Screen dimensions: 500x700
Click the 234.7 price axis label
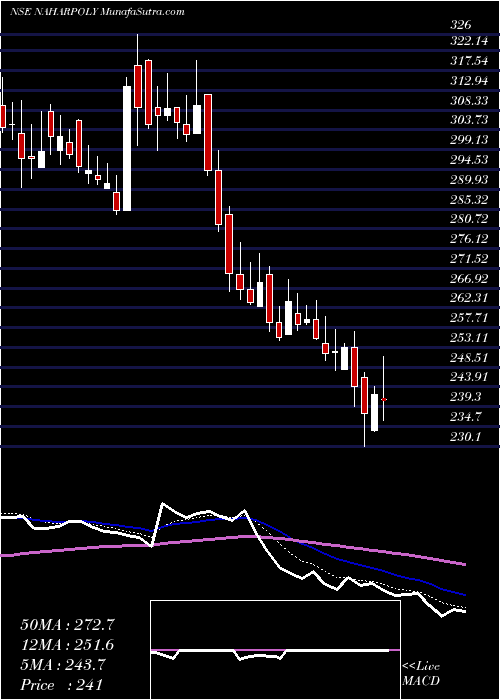tap(466, 417)
